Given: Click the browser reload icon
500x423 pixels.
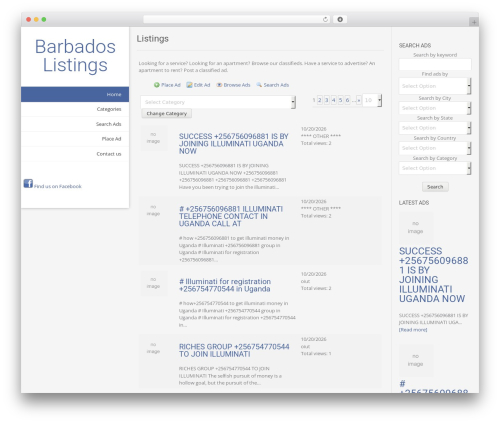Looking at the screenshot, I should click(x=325, y=19).
